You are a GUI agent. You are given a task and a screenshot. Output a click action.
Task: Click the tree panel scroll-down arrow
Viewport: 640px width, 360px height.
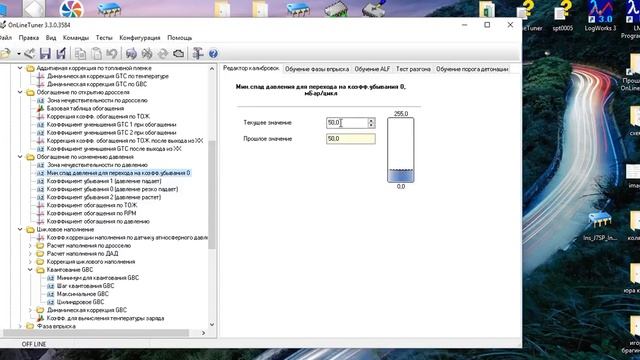[211, 324]
